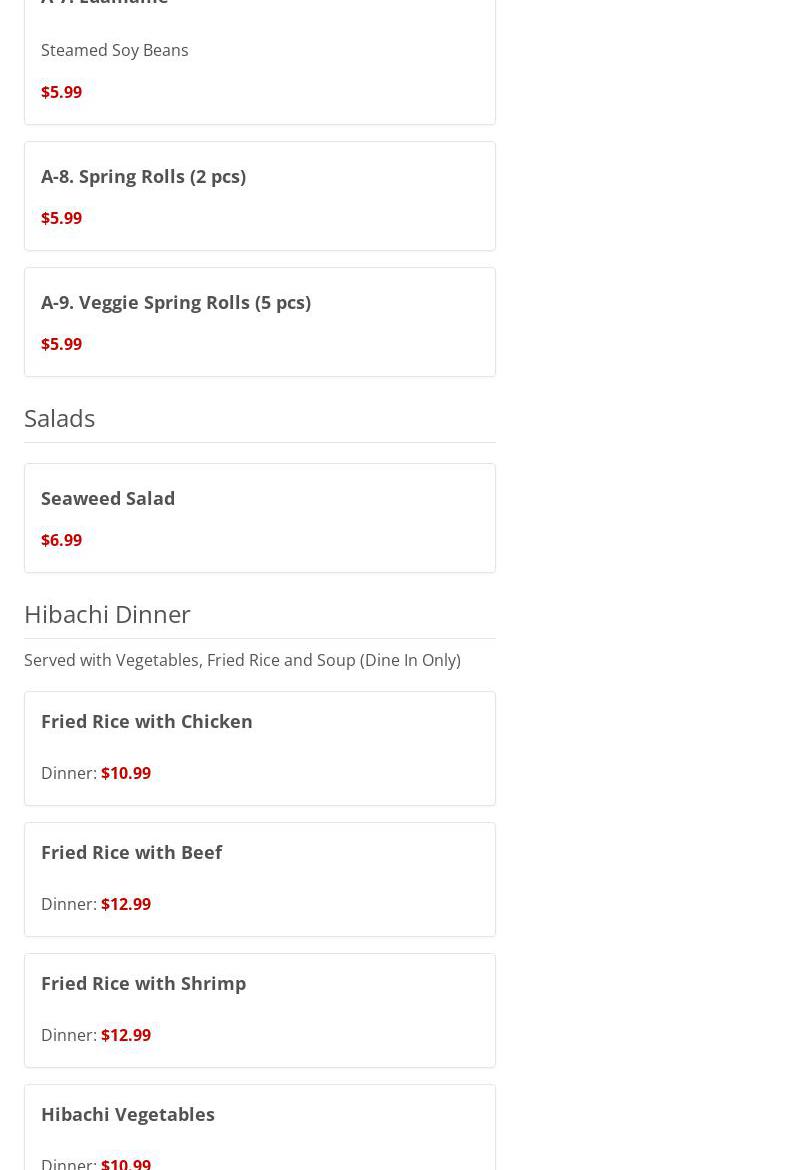Click the $10.99 dinner price for Chicken
This screenshot has height=1170, width=785.
pyautogui.click(x=126, y=773)
